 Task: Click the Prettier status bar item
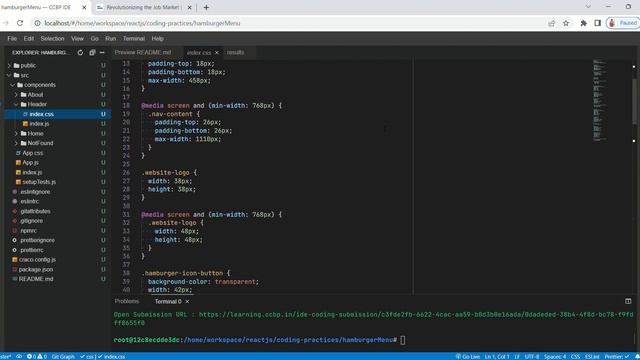pyautogui.click(x=617, y=357)
